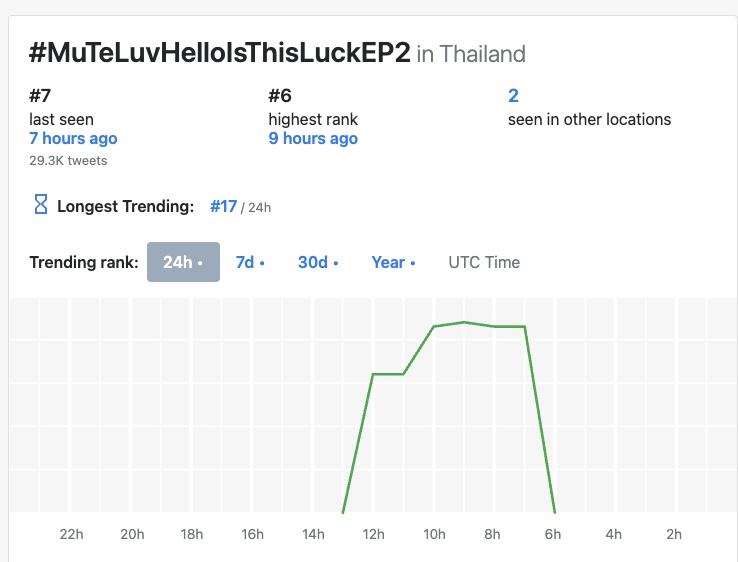This screenshot has width=738, height=562.
Task: Click the hourglass Longest Trending icon
Action: [41, 205]
